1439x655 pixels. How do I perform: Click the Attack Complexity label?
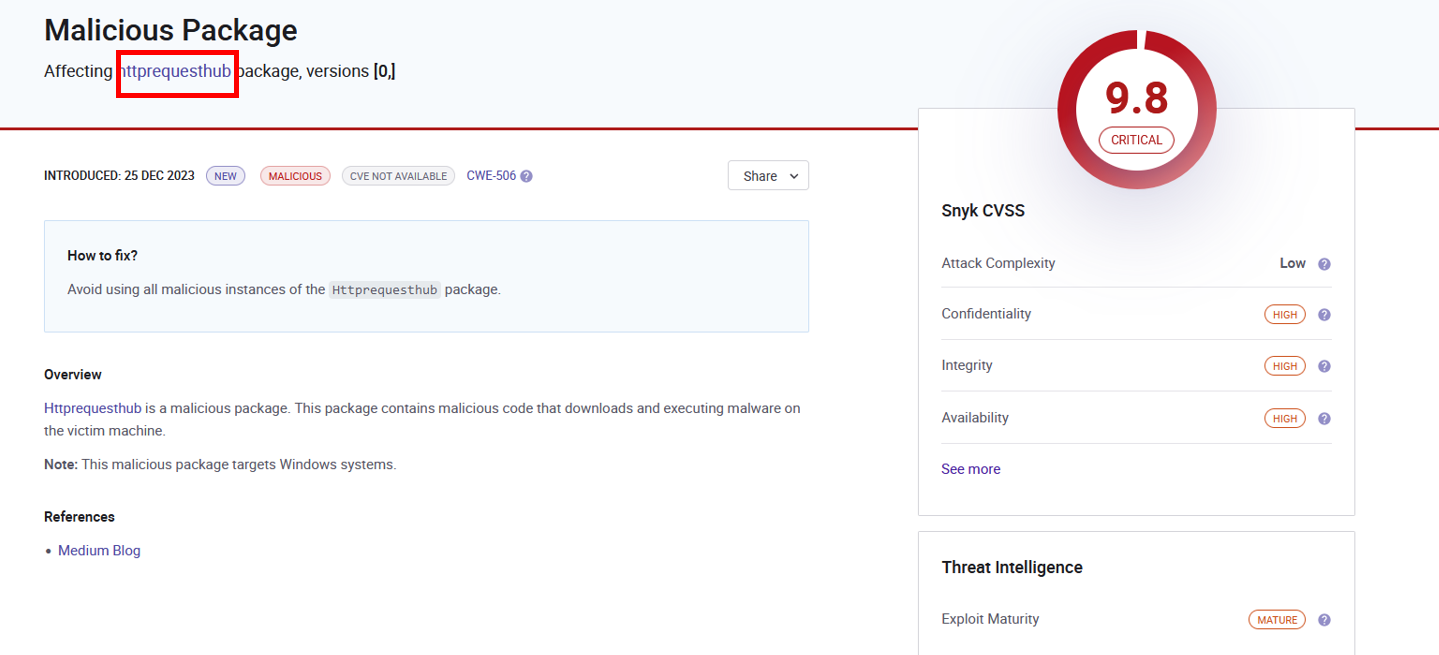point(998,263)
